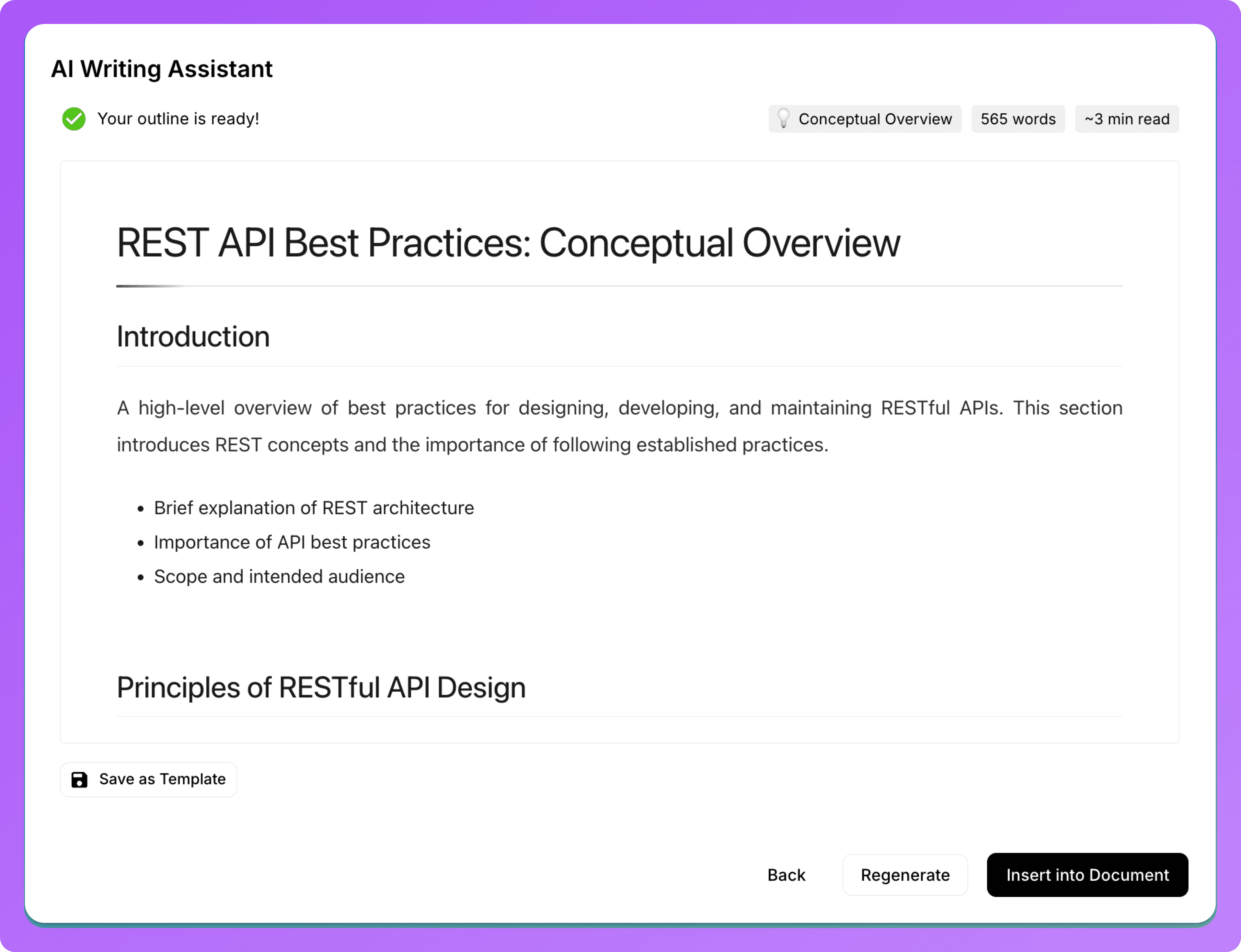Click the lightbulb icon in Conceptual Overview tag
Viewport: 1241px width, 952px height.
click(783, 119)
